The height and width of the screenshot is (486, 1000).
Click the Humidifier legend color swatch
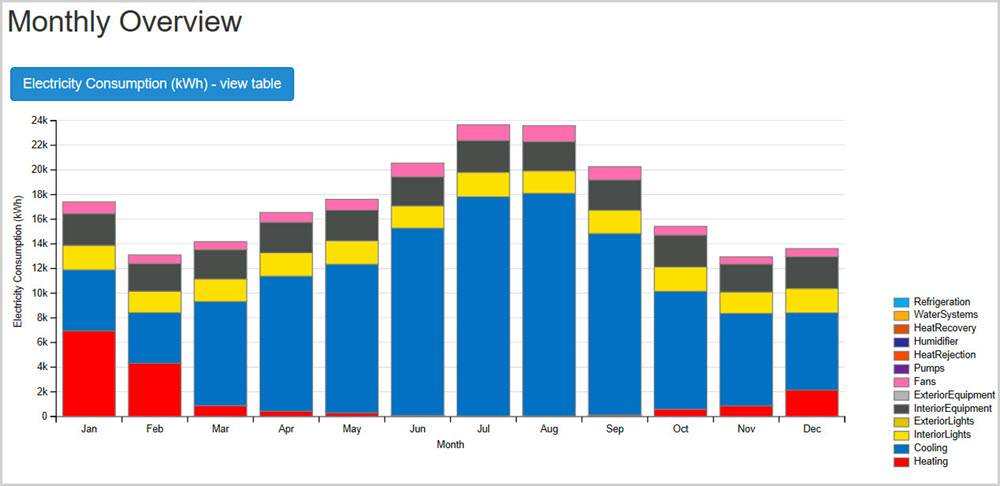(x=901, y=342)
